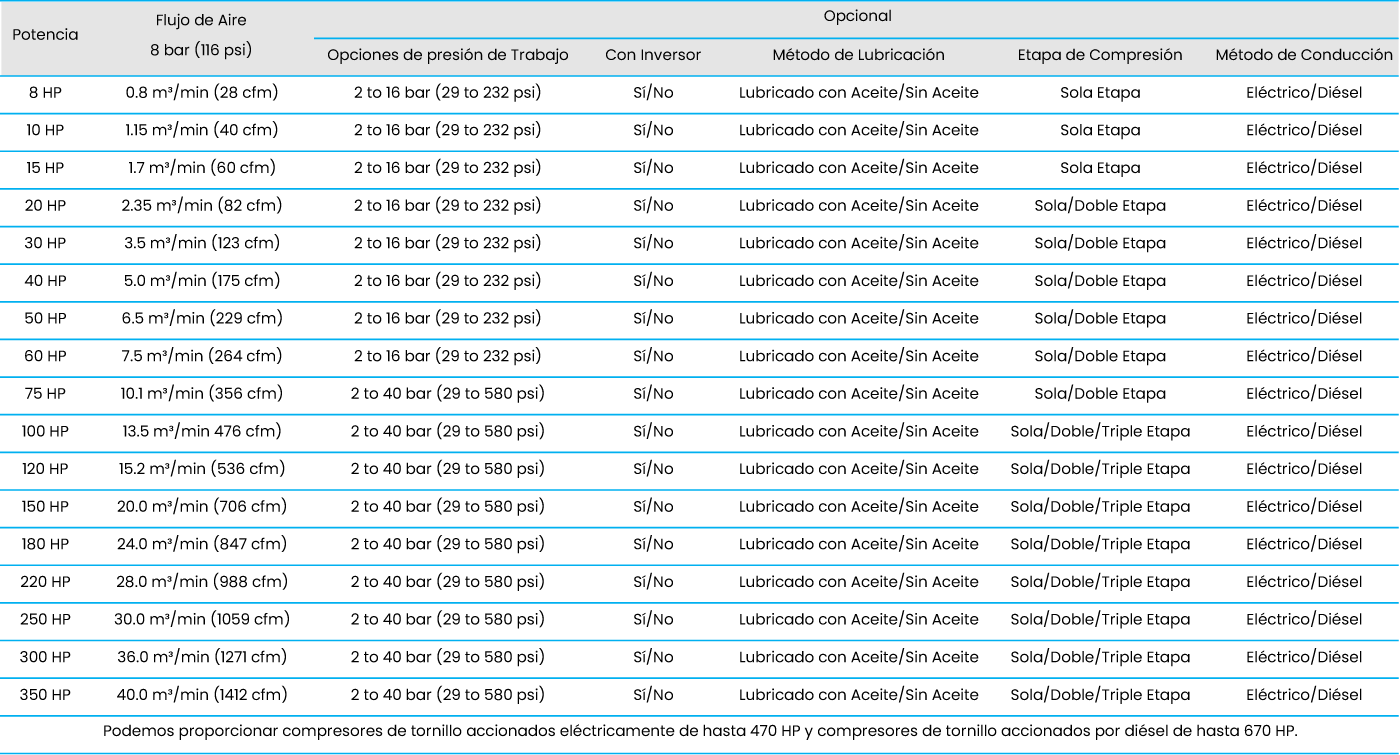Select the '350 HP' power cell
Screen dimensions: 1400x755
[x=45, y=695]
